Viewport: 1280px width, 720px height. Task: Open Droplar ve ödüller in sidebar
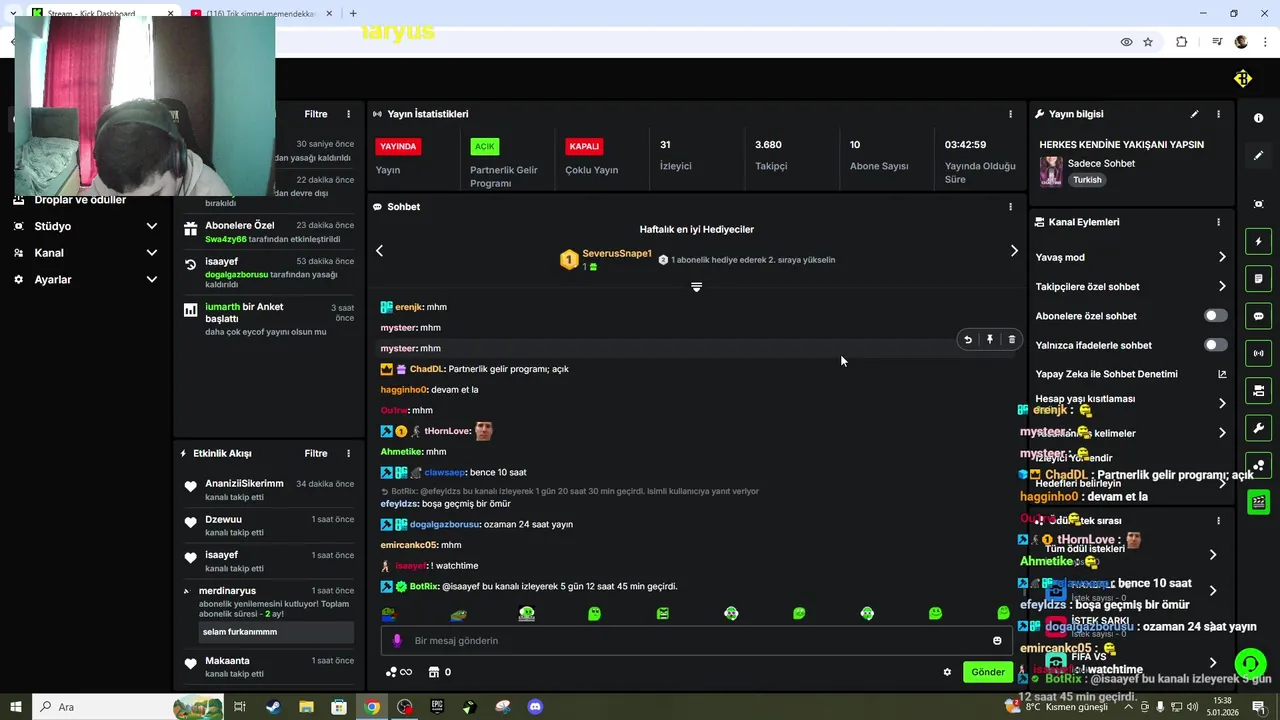[80, 200]
